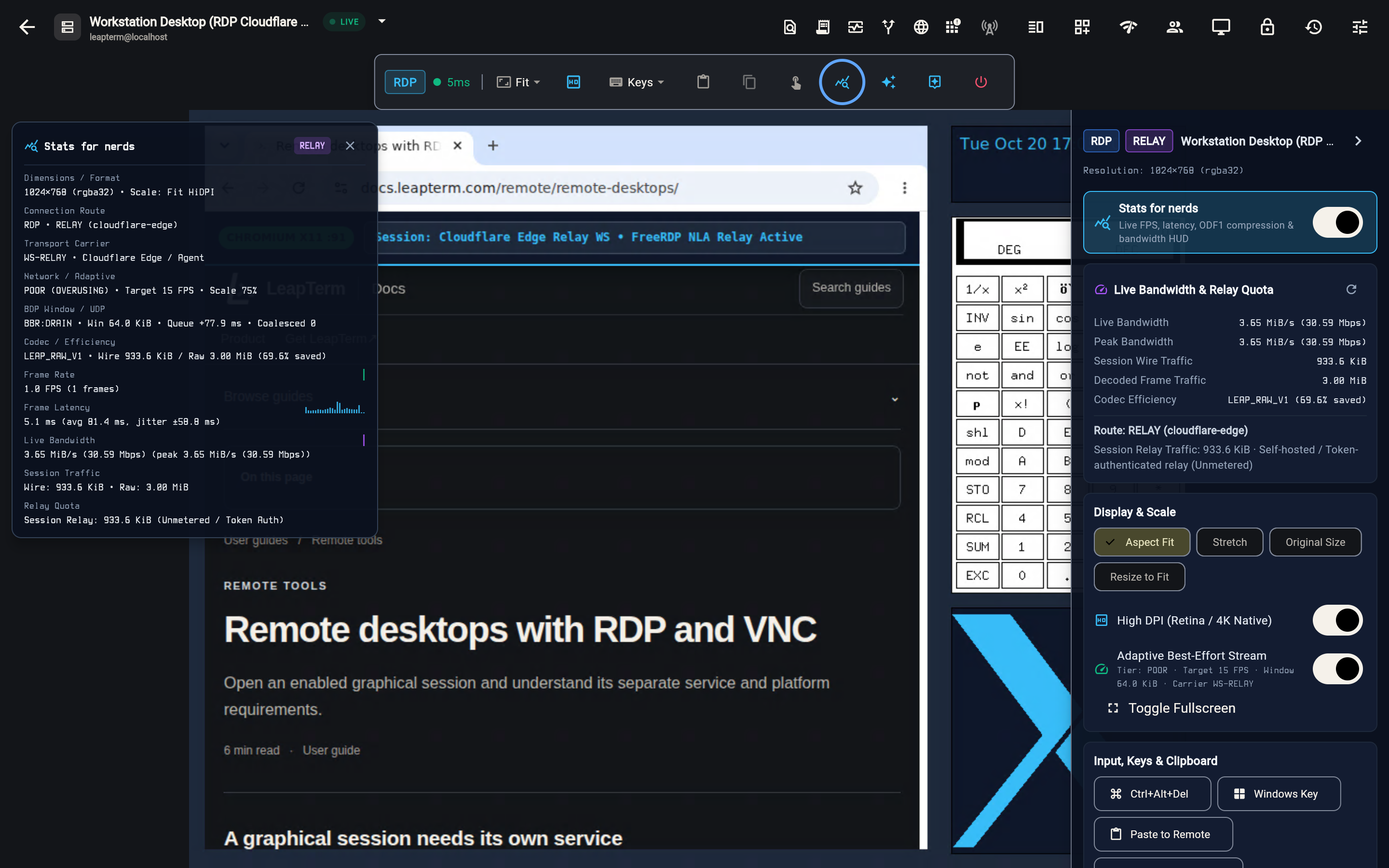This screenshot has height=868, width=1389.
Task: Click the copy icon in RDP toolbar
Action: click(x=749, y=82)
